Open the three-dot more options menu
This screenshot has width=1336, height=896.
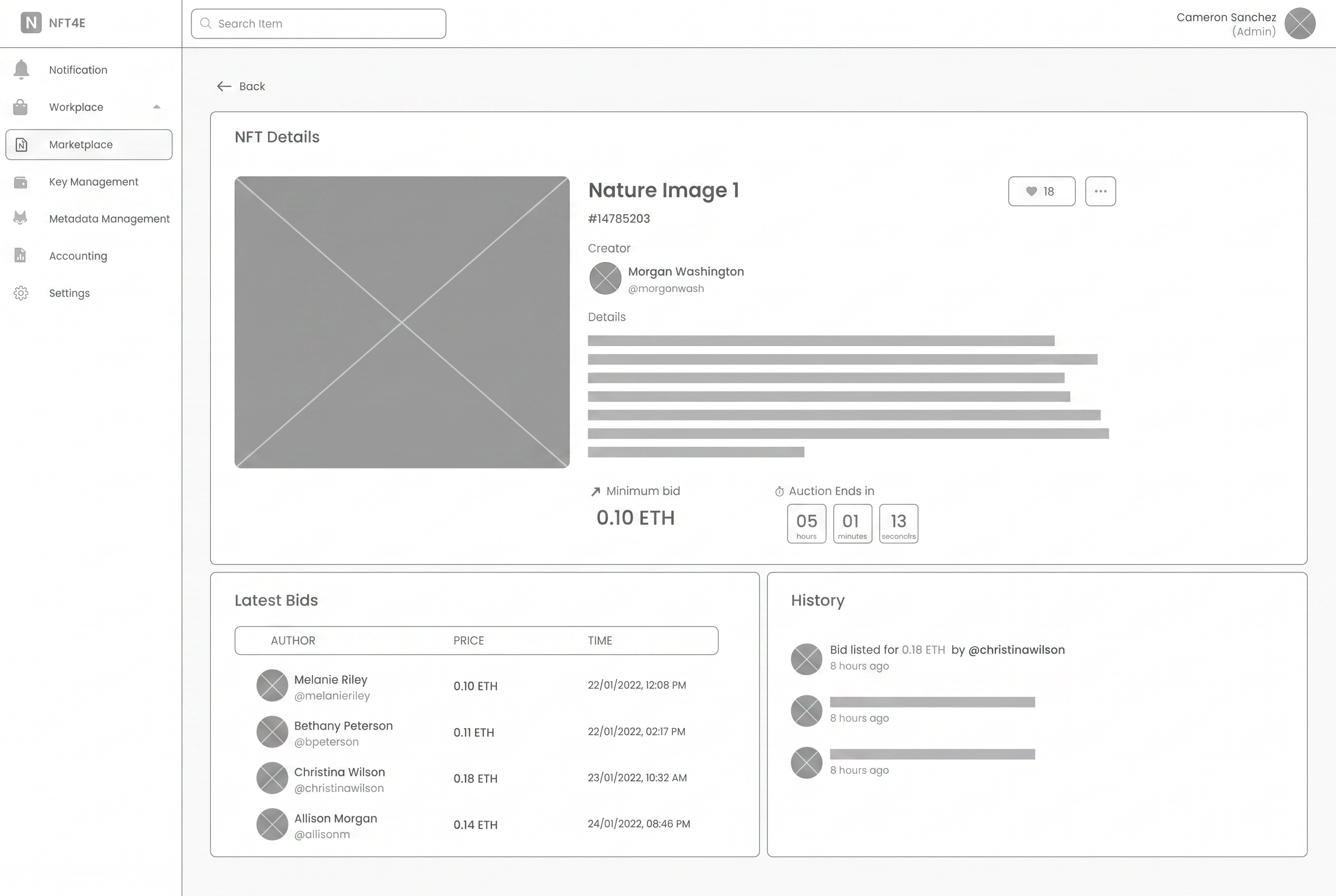click(x=1100, y=191)
